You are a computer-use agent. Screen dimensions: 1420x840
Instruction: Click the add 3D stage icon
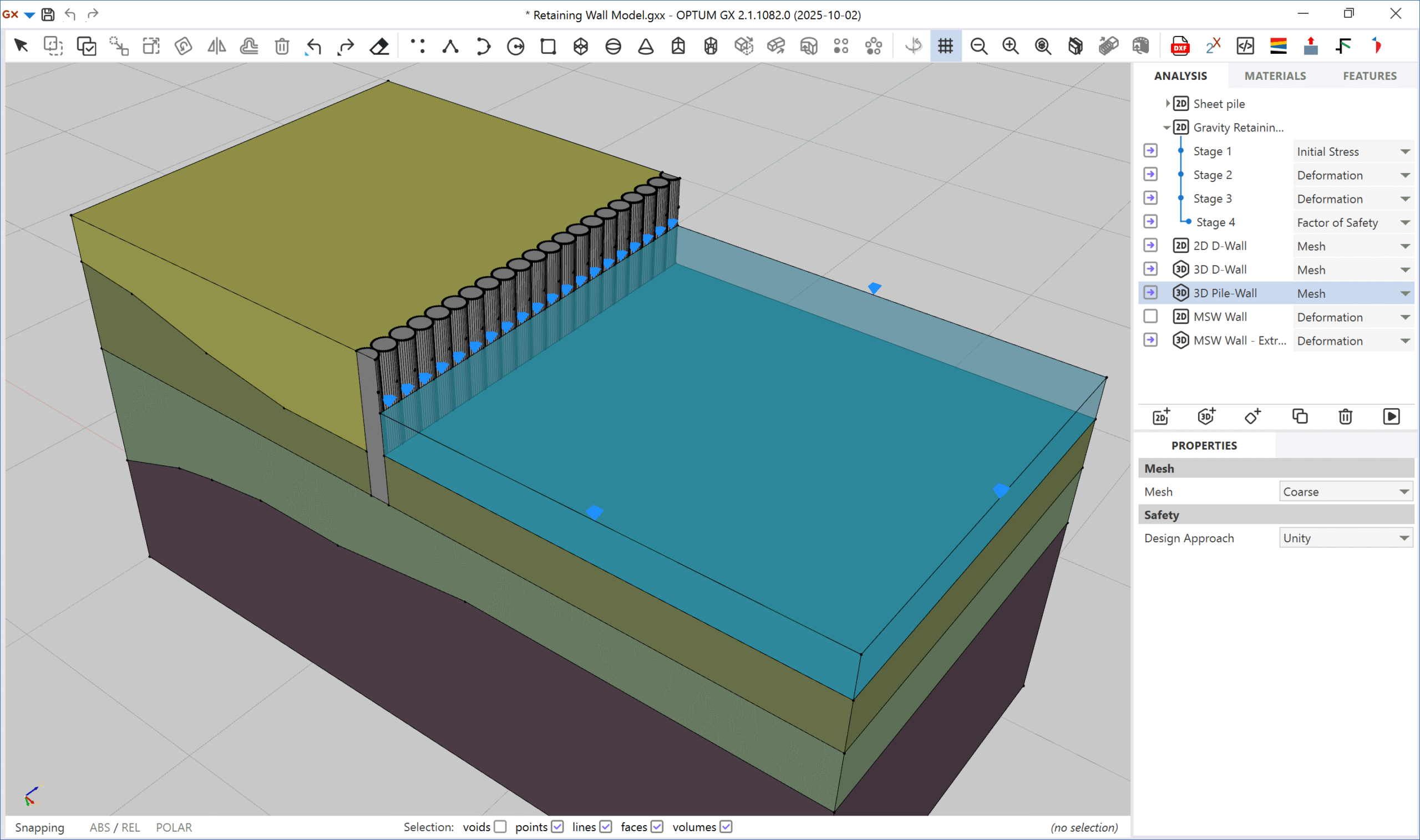[1206, 416]
